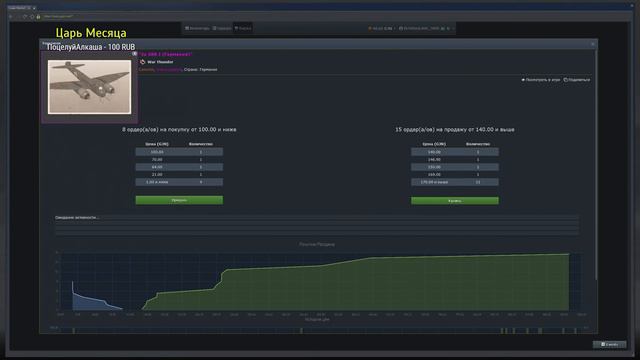This screenshot has width=640, height=360.
Task: Reload the page with the refresh icon
Action: 25,17
